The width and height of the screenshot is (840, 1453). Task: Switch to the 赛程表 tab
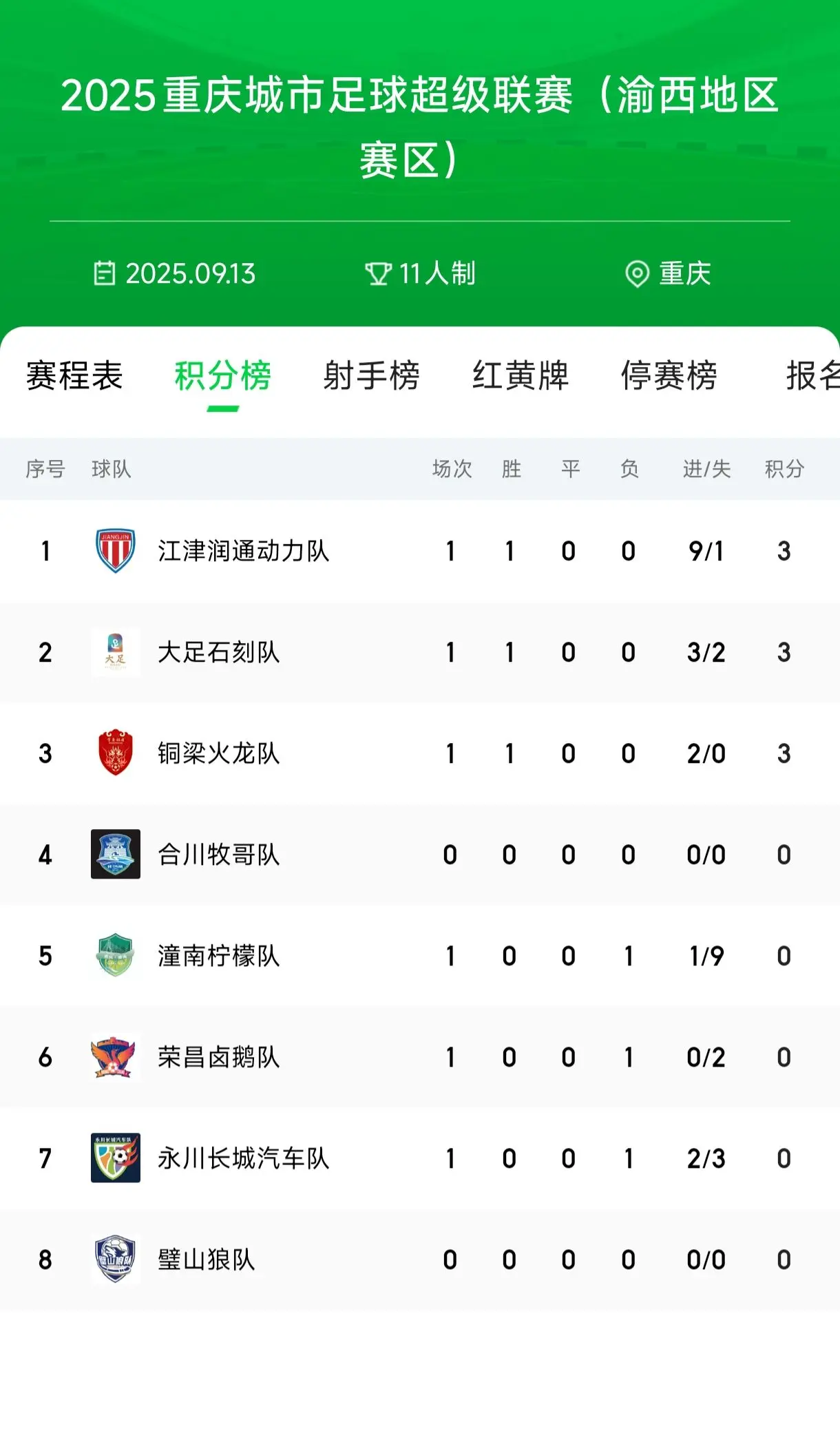[74, 376]
